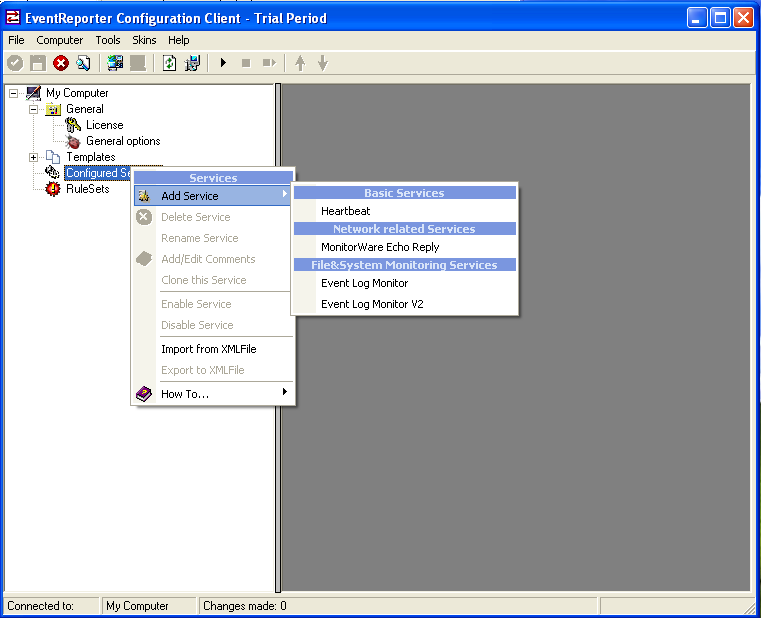Click the move down arrow icon
761x618 pixels.
pyautogui.click(x=323, y=63)
